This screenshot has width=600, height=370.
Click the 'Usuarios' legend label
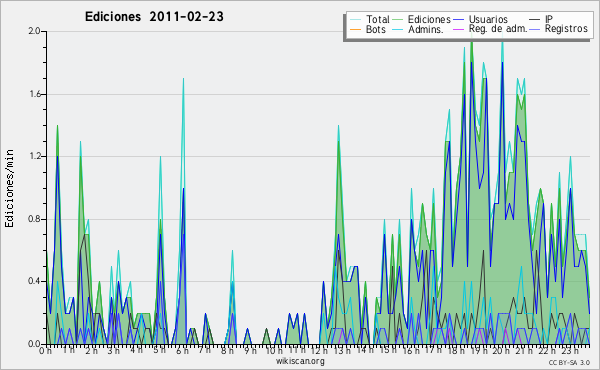click(x=488, y=19)
